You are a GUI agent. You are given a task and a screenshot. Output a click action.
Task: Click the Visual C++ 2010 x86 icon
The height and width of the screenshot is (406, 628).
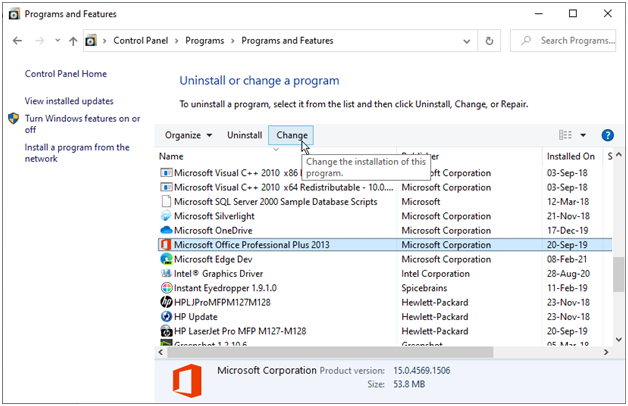(166, 173)
